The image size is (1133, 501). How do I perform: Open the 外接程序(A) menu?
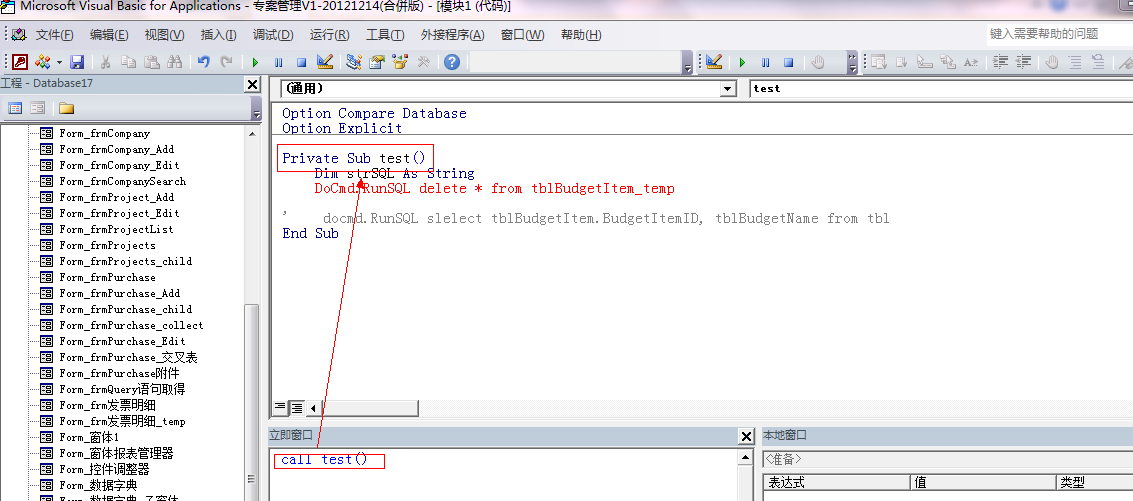tap(452, 35)
